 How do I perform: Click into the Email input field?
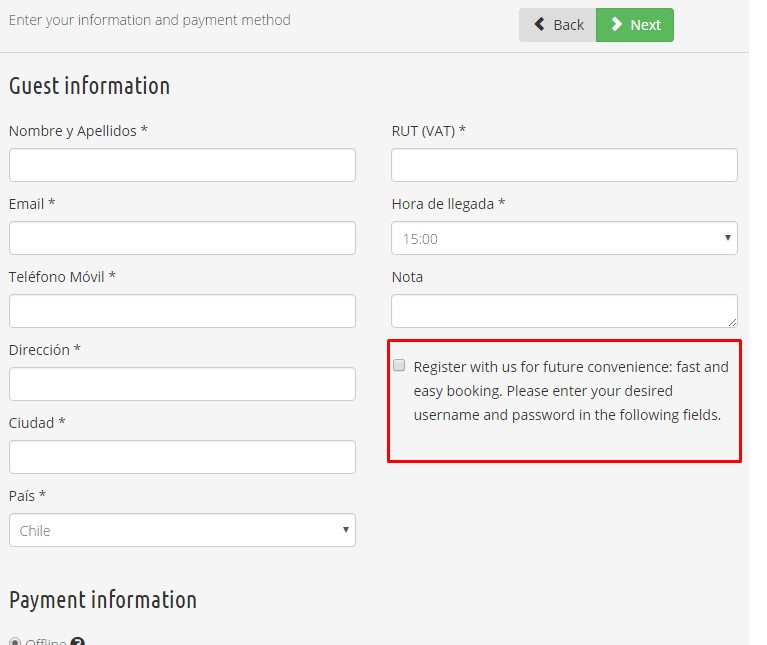(x=182, y=238)
